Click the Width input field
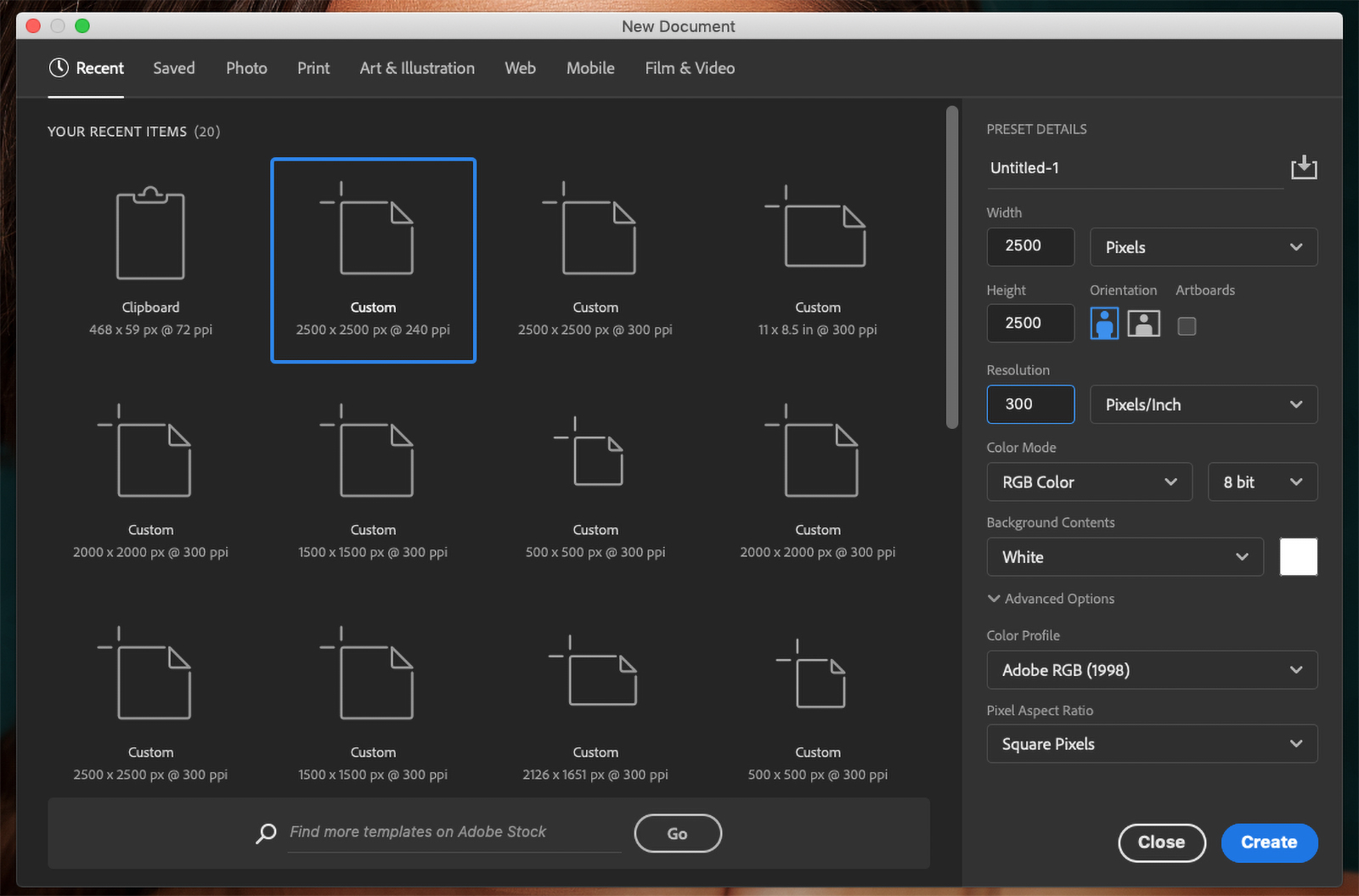 coord(1030,246)
